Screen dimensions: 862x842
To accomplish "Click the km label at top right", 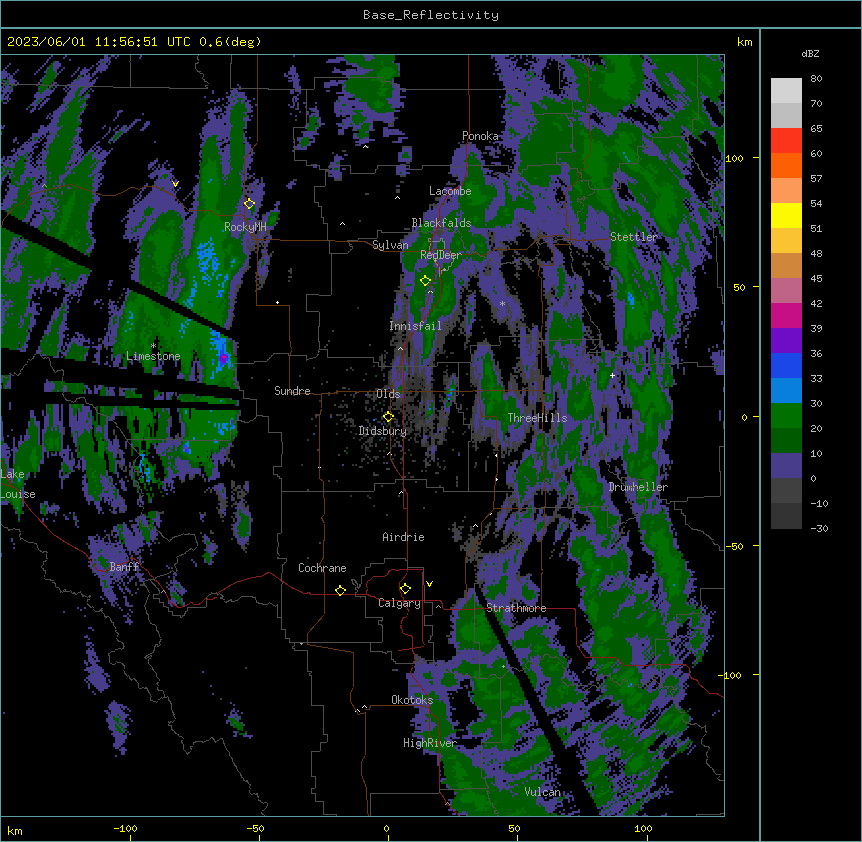I will pyautogui.click(x=745, y=42).
